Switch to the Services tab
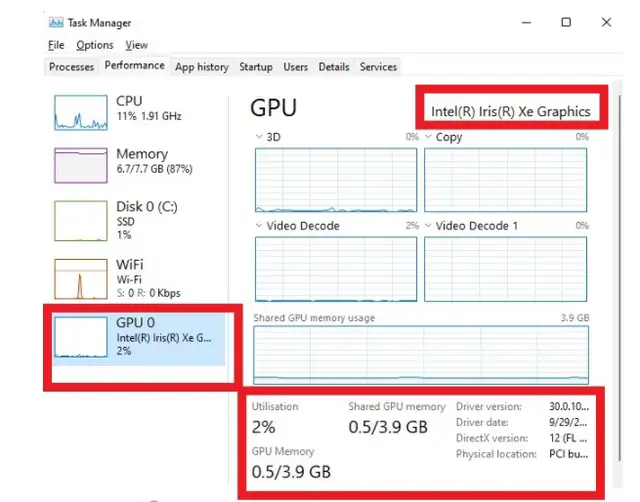Viewport: 640px width, 502px height. (378, 67)
